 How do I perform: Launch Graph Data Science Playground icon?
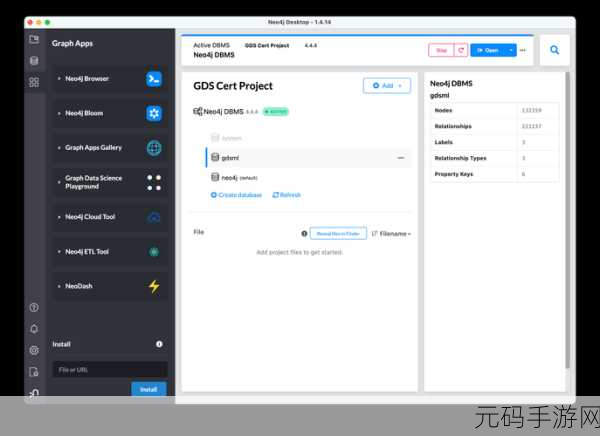pyautogui.click(x=154, y=182)
